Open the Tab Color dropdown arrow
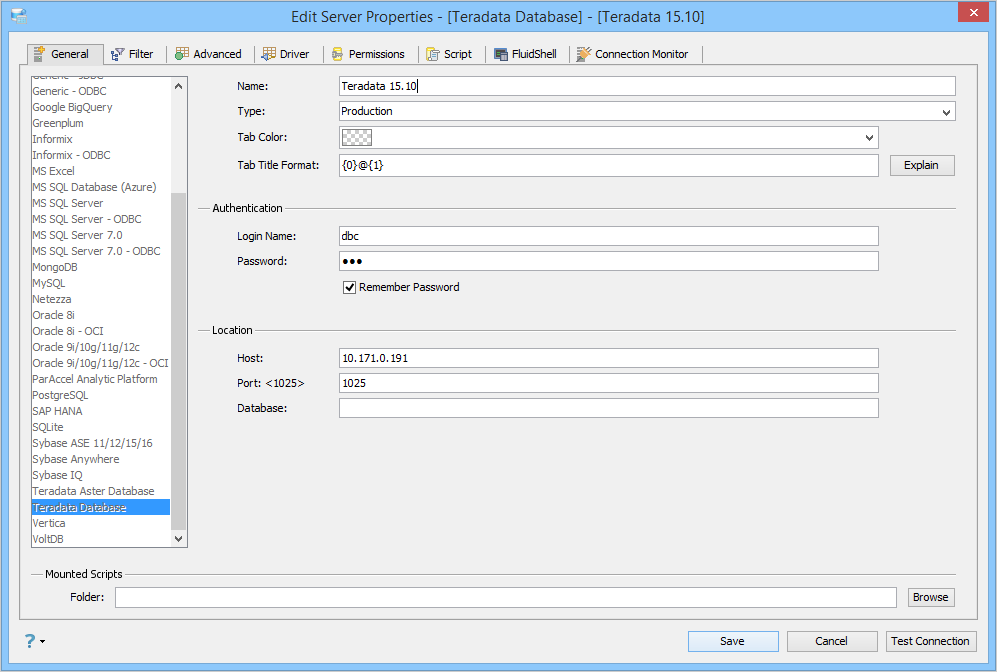Viewport: 997px width, 672px height. click(869, 137)
